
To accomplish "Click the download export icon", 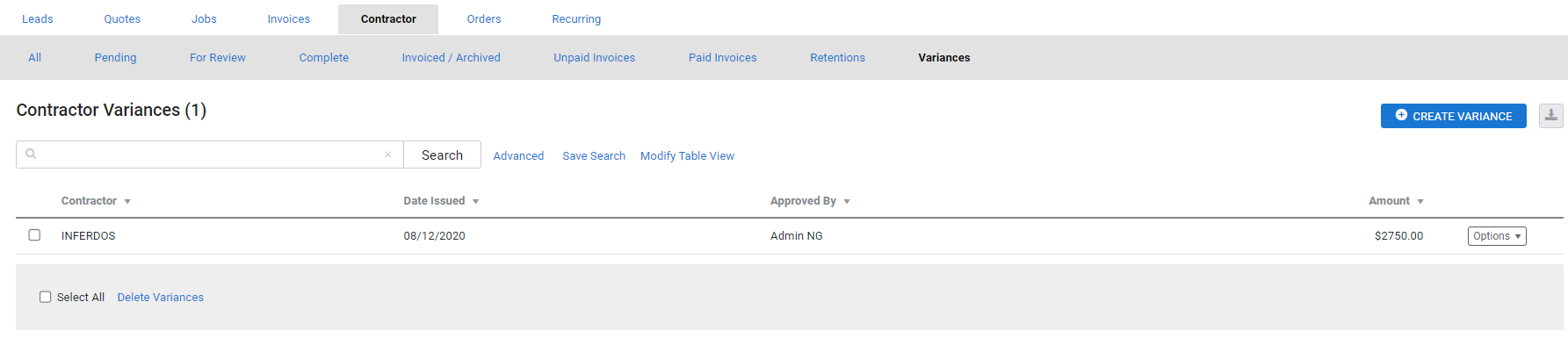I will [1550, 116].
